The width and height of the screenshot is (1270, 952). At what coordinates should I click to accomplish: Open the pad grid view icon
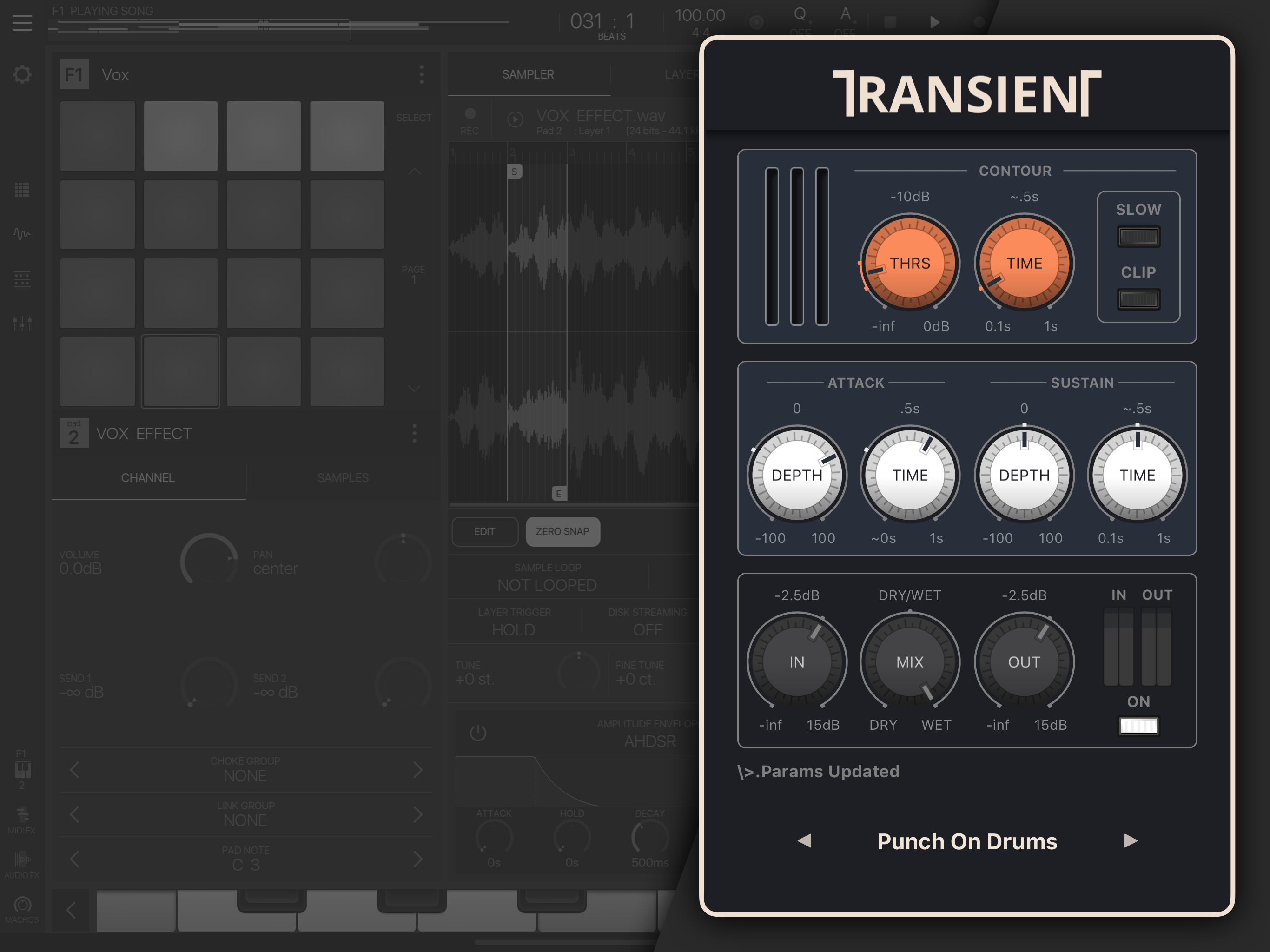[22, 190]
